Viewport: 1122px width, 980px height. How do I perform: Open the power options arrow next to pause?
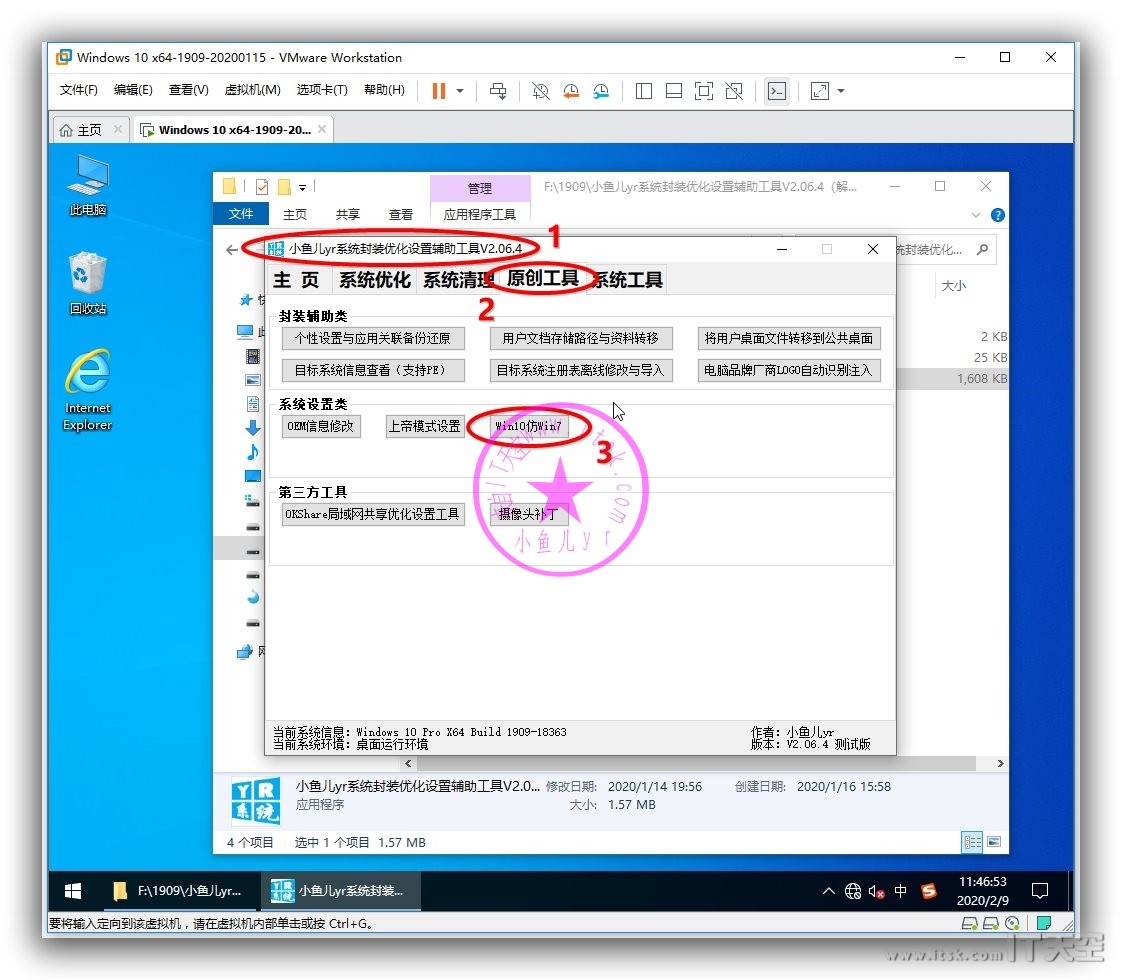[460, 91]
